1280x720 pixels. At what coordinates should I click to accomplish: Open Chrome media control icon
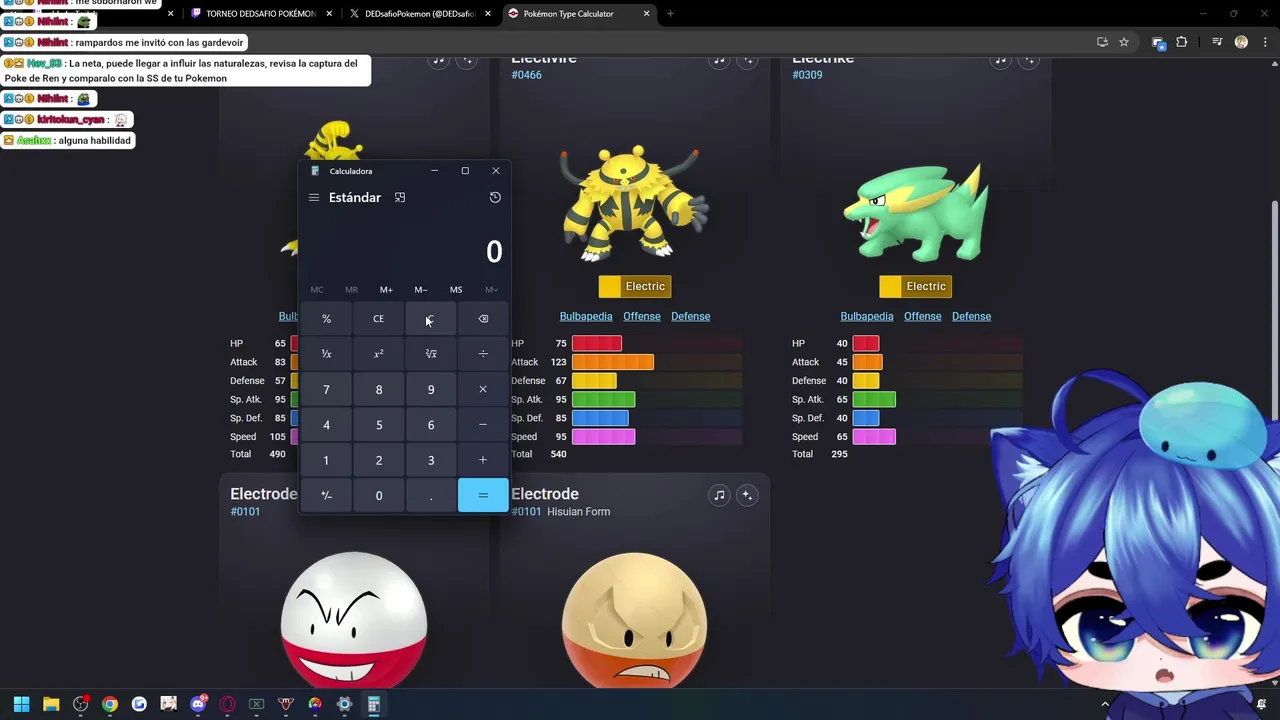pos(1217,42)
